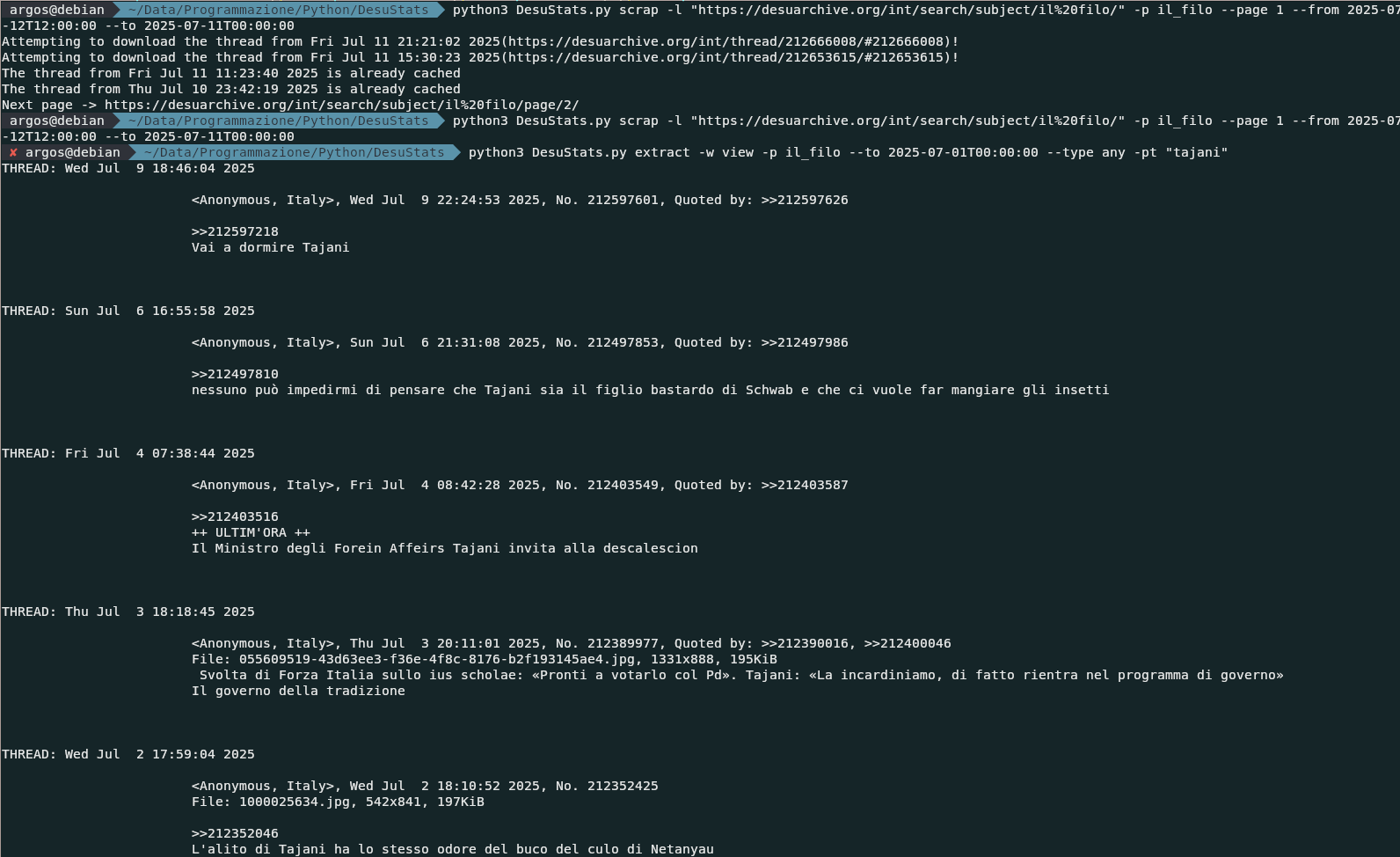Click the 055609519 jpg file name
Viewport: 1400px width, 857px height.
tap(436, 659)
